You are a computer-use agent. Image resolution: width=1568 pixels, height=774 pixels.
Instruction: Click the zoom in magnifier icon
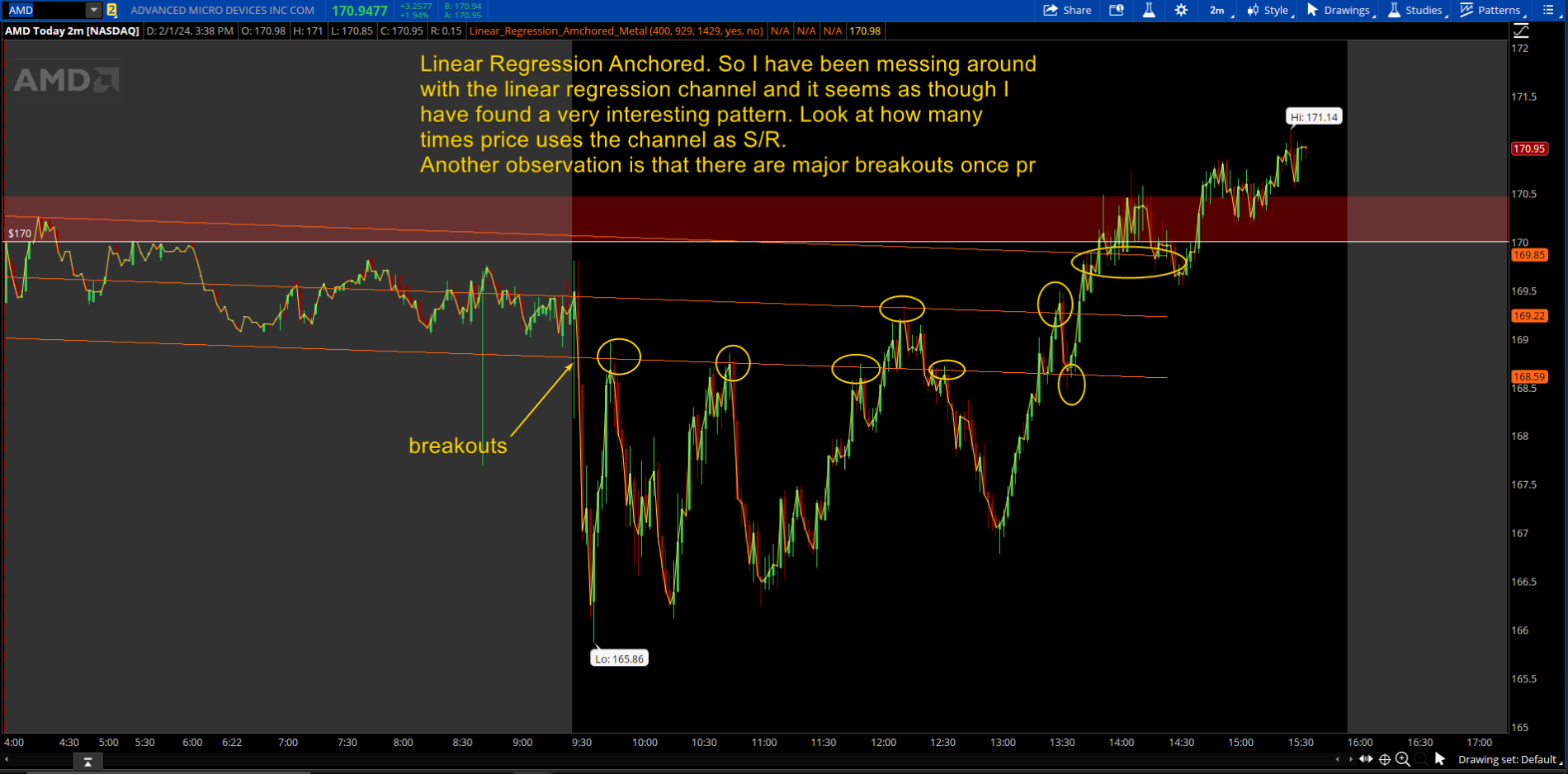(1402, 759)
